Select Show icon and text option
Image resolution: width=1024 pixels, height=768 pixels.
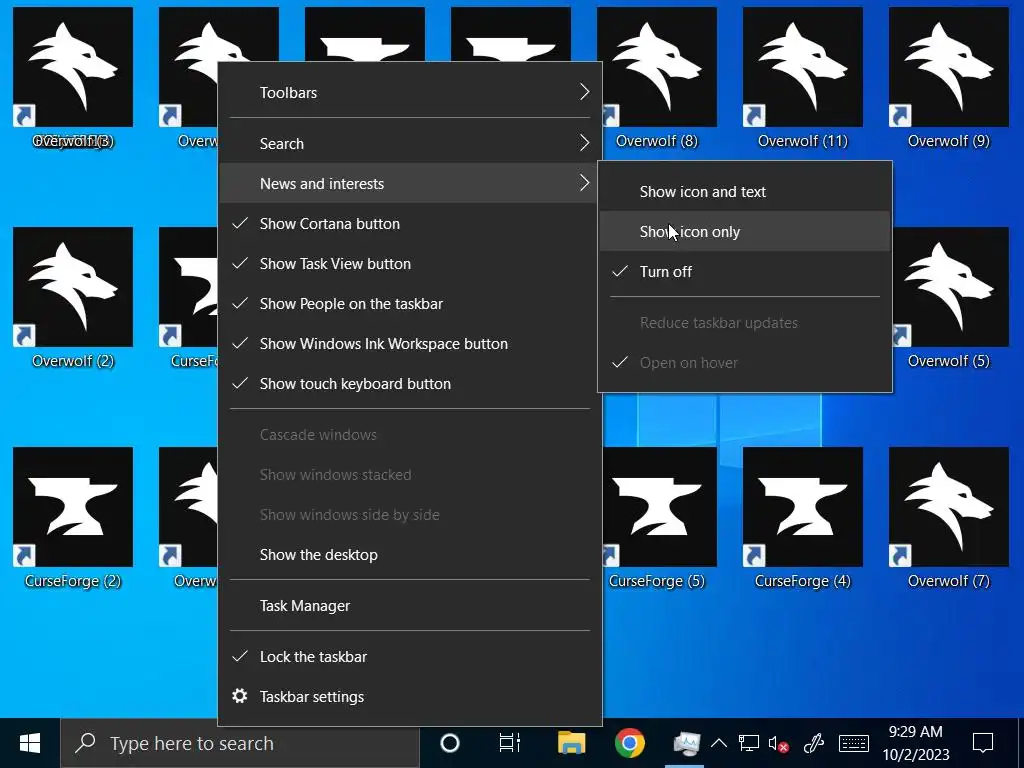(x=745, y=192)
